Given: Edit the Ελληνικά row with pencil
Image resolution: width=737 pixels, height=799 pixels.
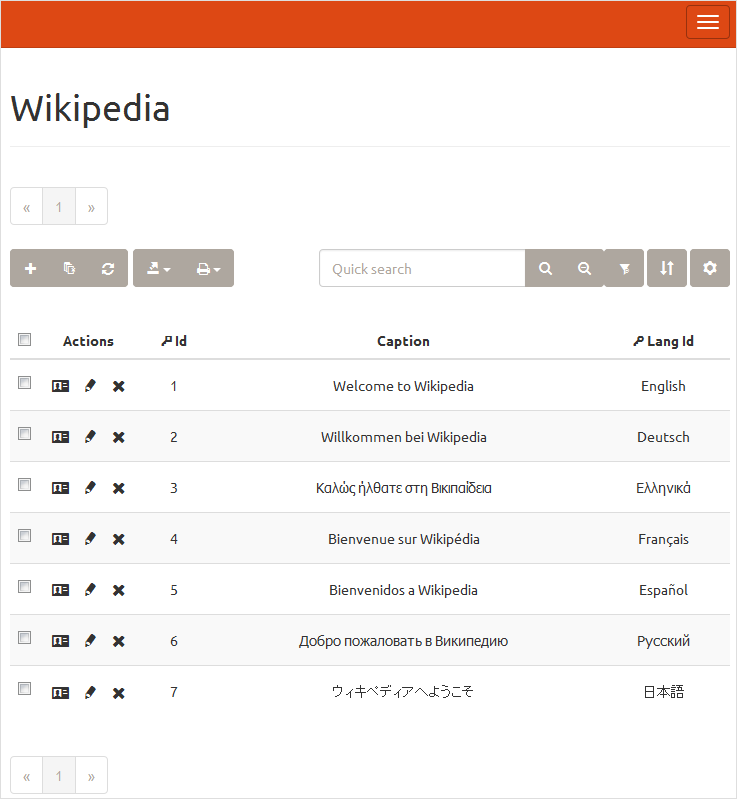Looking at the screenshot, I should click(90, 488).
